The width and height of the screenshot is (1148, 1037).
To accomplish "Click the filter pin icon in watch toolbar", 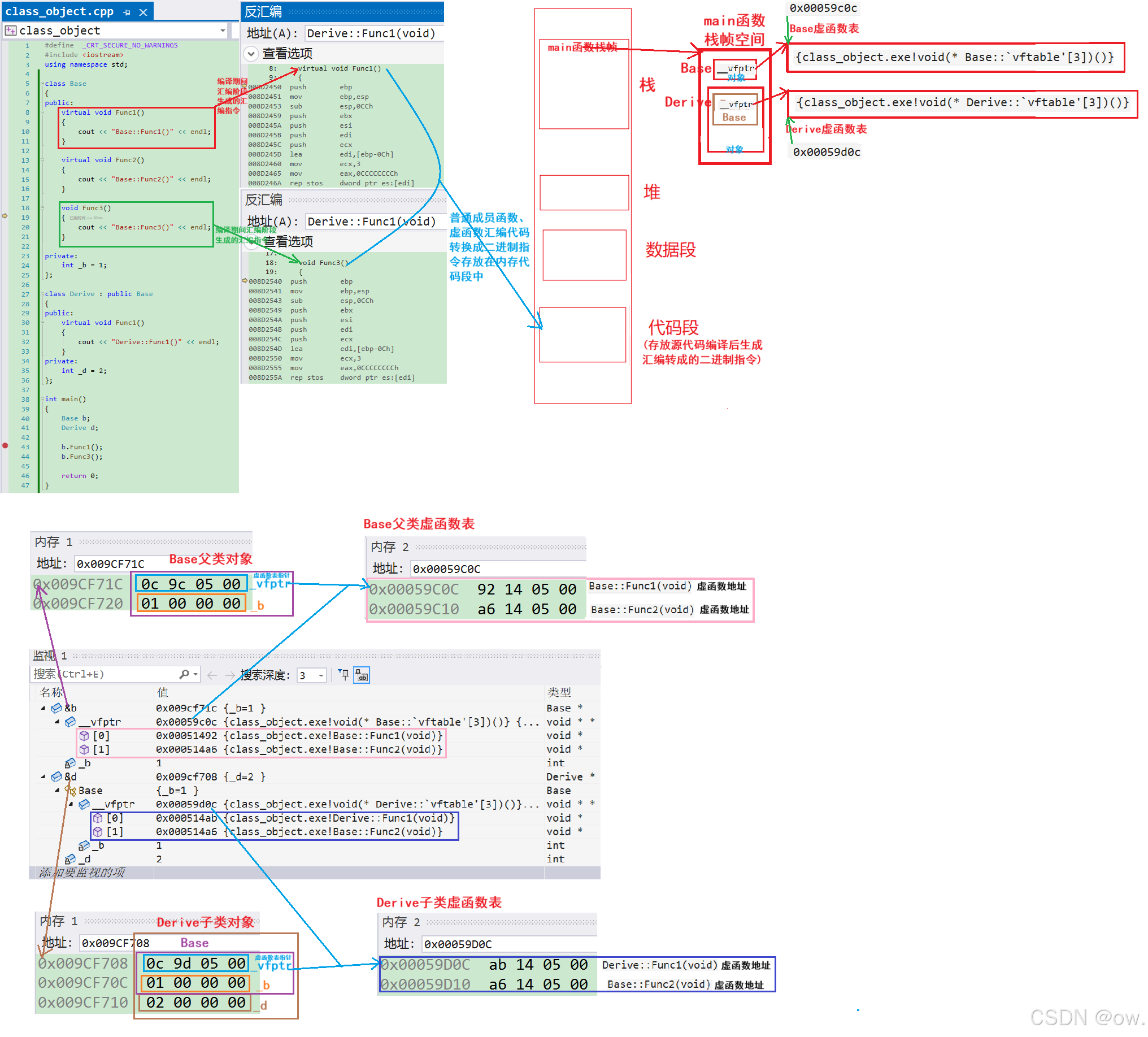I will [343, 675].
